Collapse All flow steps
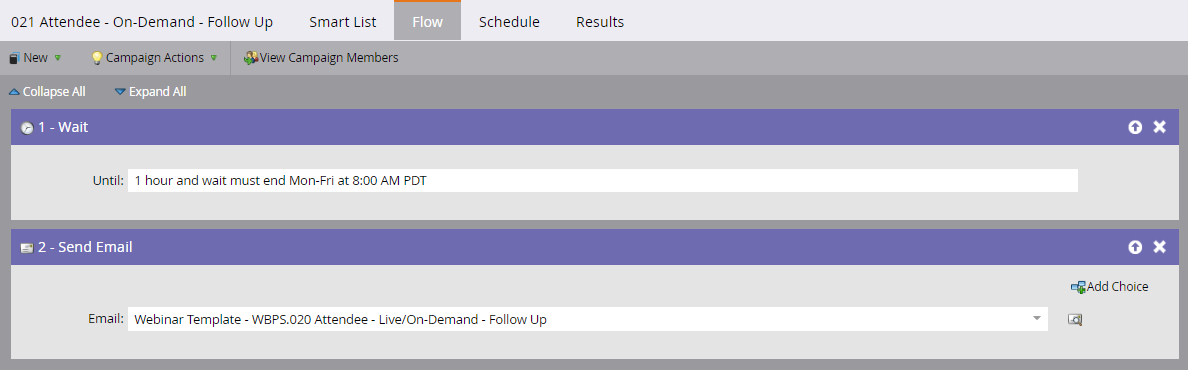The width and height of the screenshot is (1188, 370). coord(47,92)
